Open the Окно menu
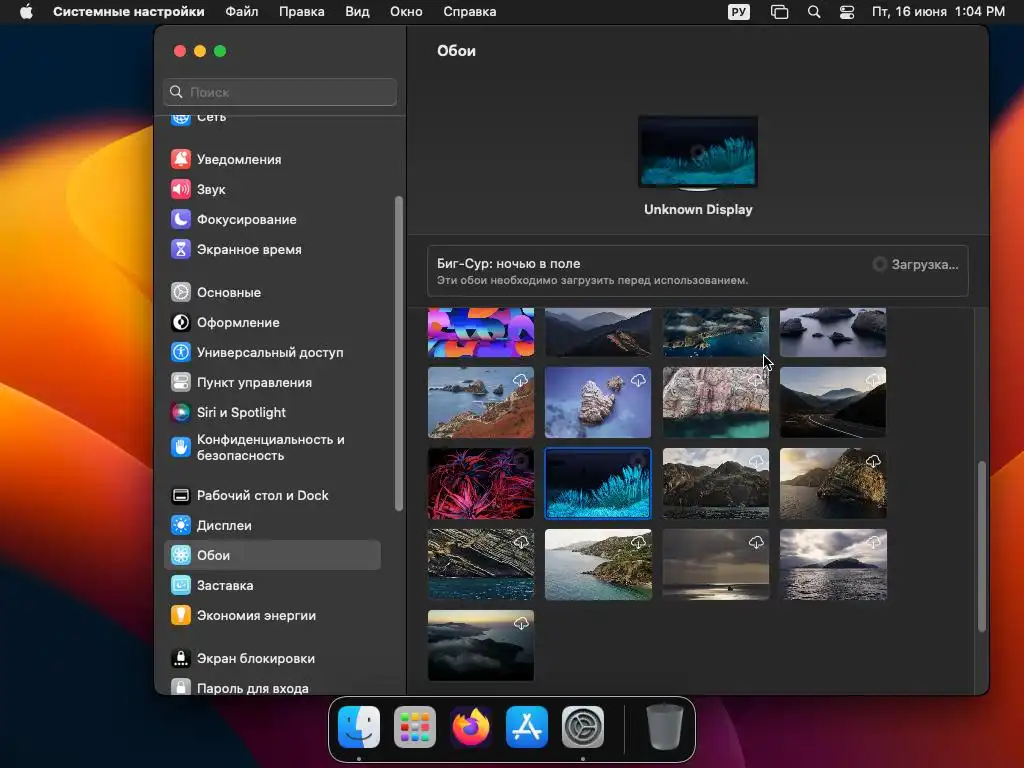 (406, 12)
